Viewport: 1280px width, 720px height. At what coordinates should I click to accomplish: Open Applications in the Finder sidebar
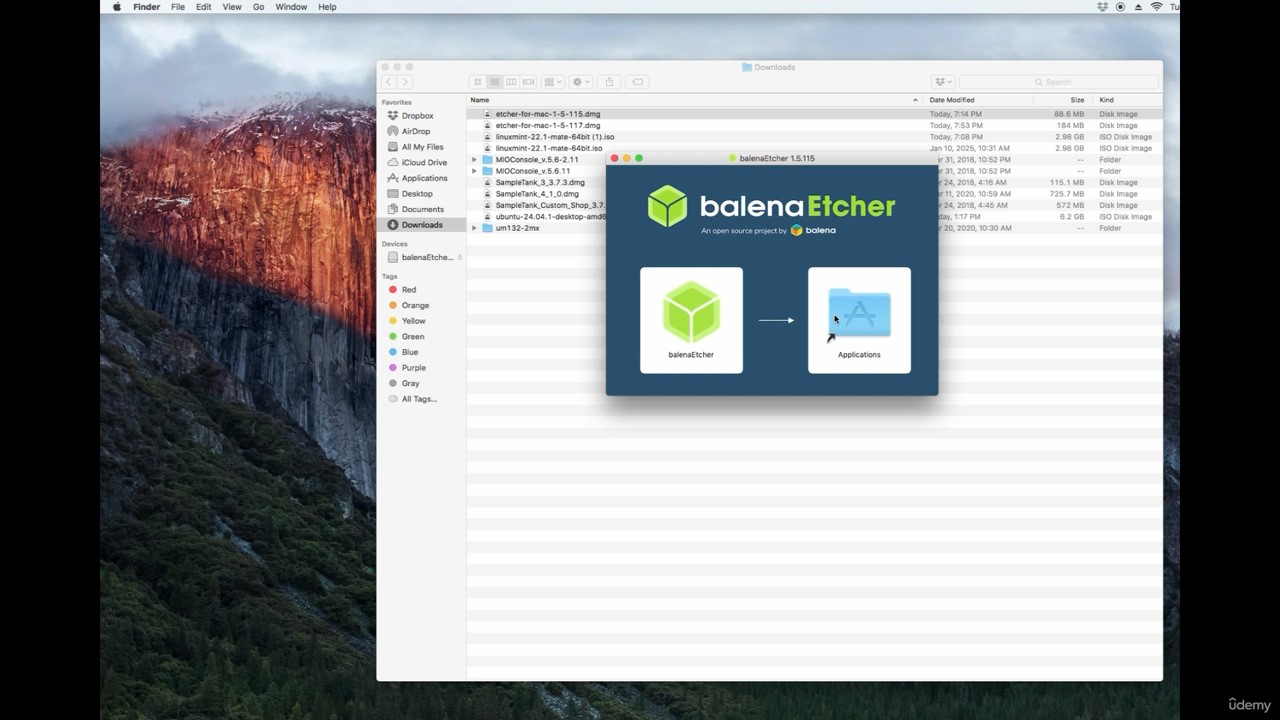424,178
